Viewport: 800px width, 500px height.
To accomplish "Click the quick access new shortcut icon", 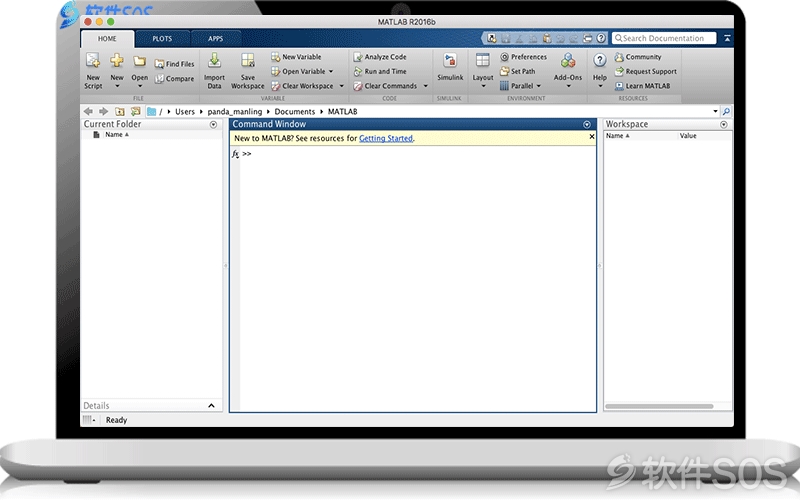I will (492, 38).
